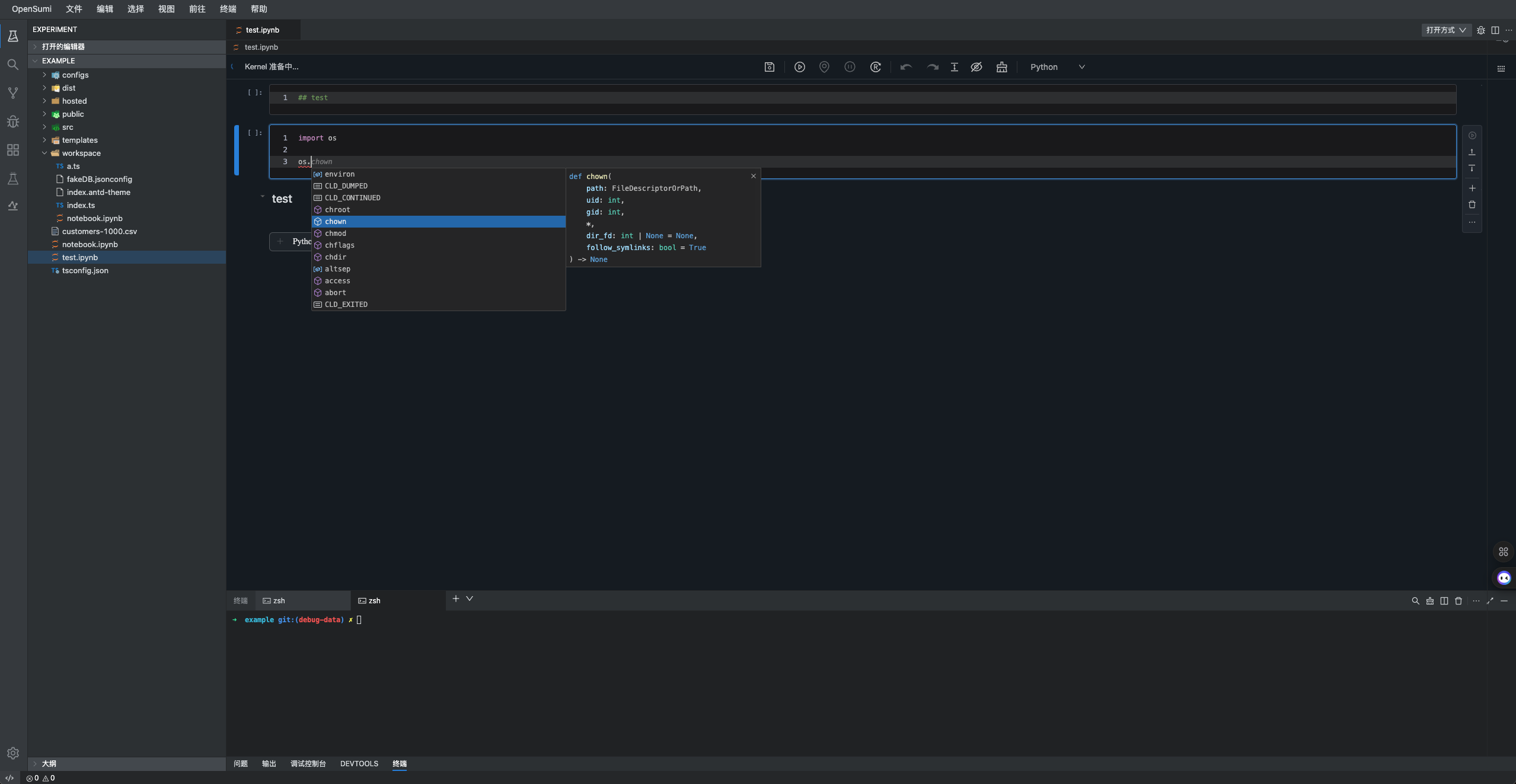Open the Source Control view in activity bar
The width and height of the screenshot is (1516, 784).
[13, 93]
